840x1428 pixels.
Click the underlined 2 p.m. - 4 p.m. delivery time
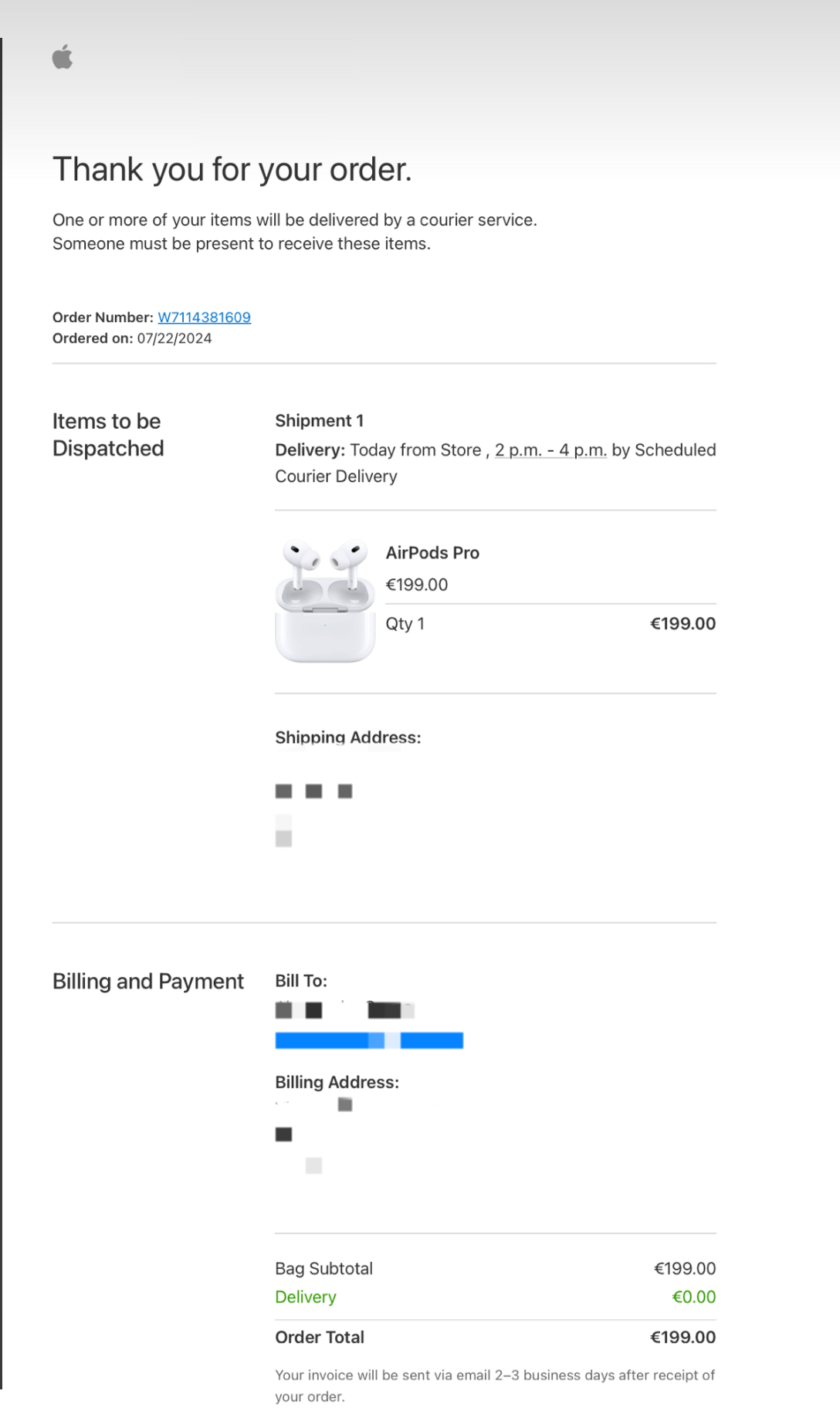550,450
